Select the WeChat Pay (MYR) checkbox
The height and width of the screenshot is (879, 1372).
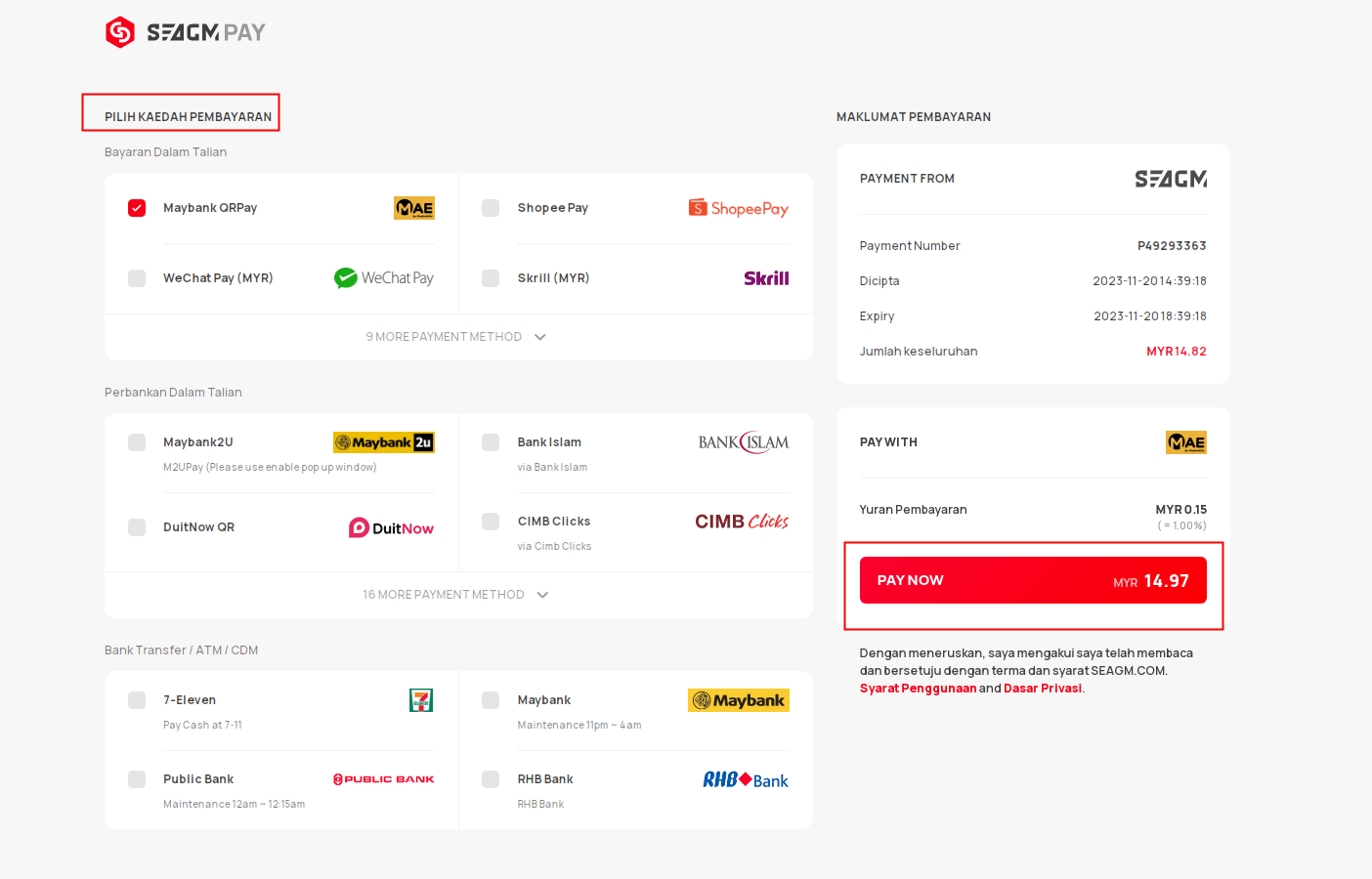pos(137,278)
